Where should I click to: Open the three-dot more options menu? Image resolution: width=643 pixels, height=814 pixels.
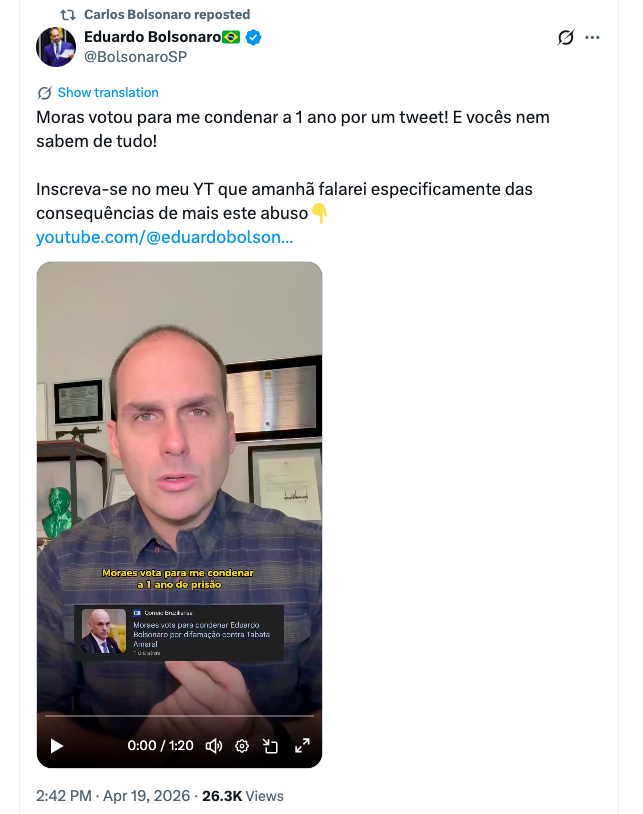(x=592, y=37)
